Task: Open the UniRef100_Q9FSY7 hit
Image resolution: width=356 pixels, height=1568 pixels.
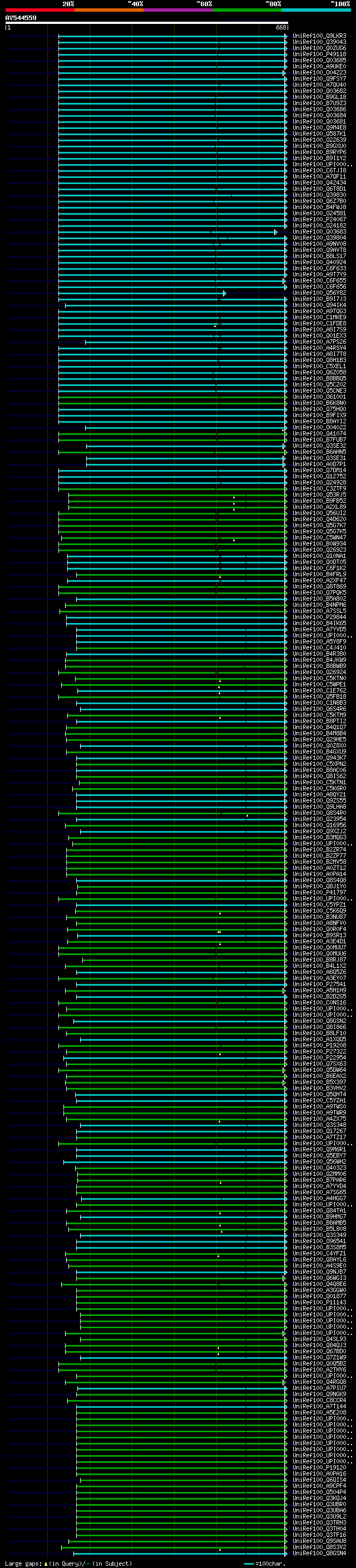Action: 319,78
